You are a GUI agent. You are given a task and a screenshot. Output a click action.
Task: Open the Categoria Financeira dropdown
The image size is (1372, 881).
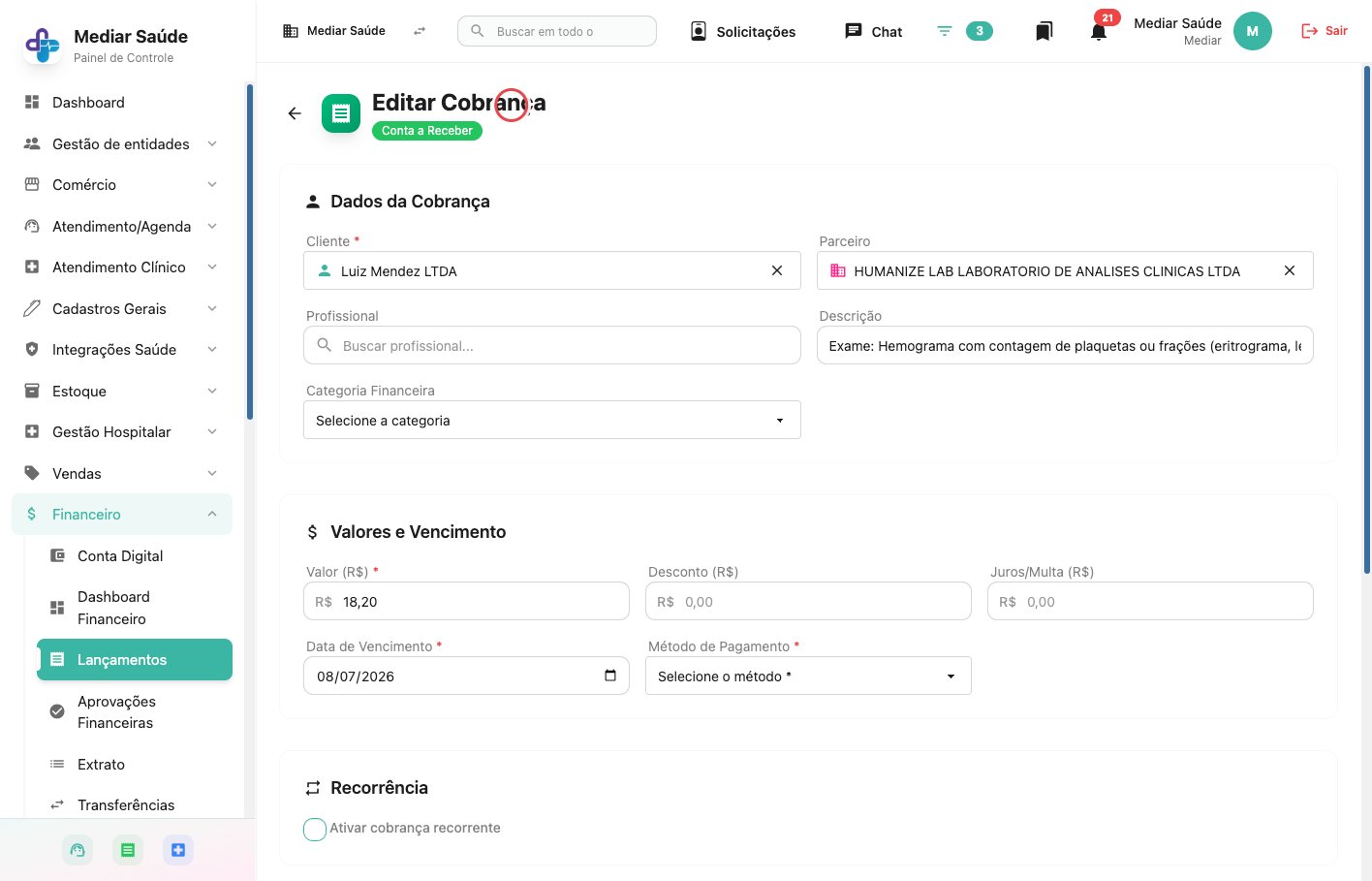click(x=552, y=420)
